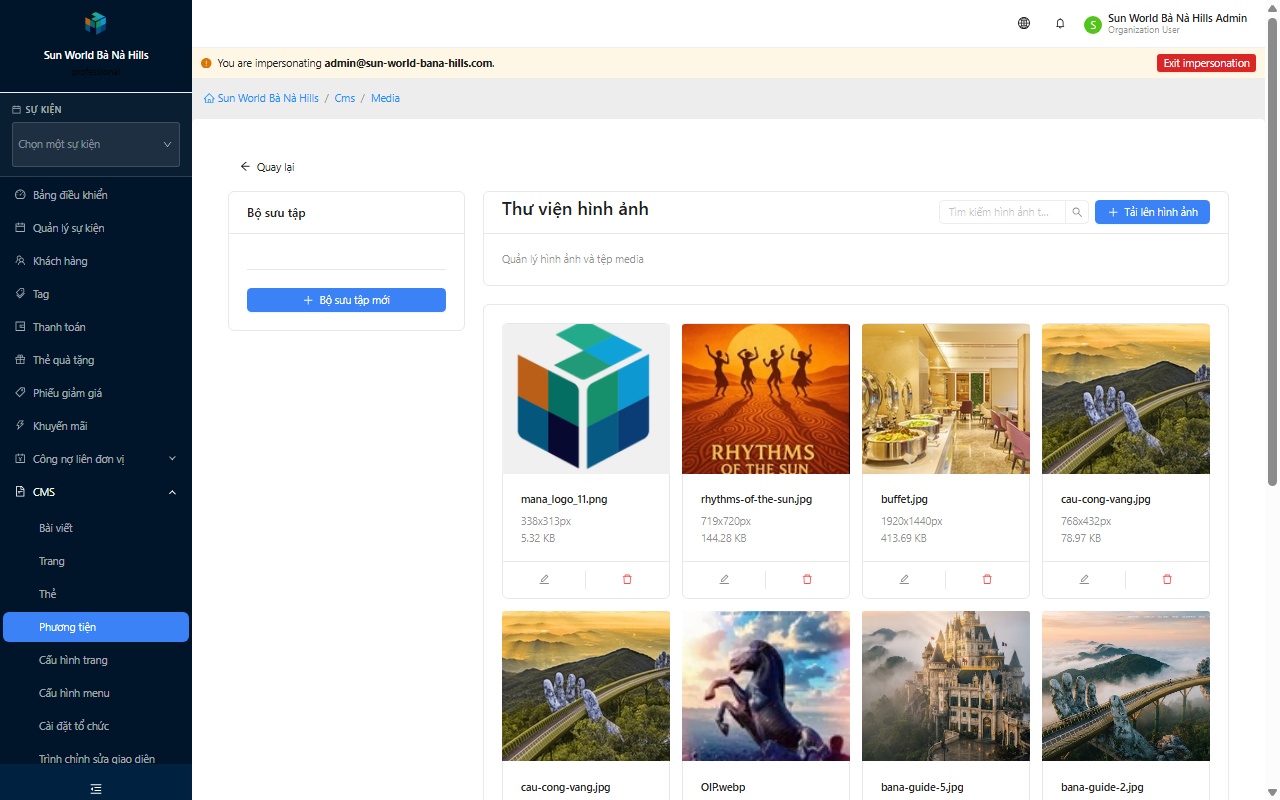Click Exit impersonation button
This screenshot has width=1280, height=800.
click(x=1206, y=63)
